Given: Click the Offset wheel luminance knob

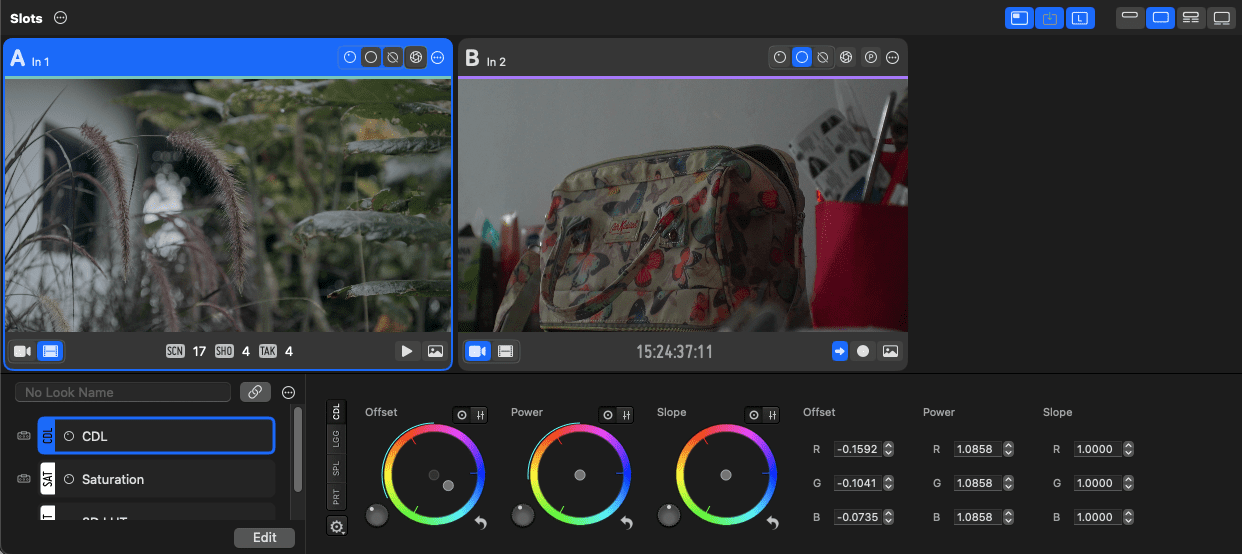Looking at the screenshot, I should [x=377, y=515].
